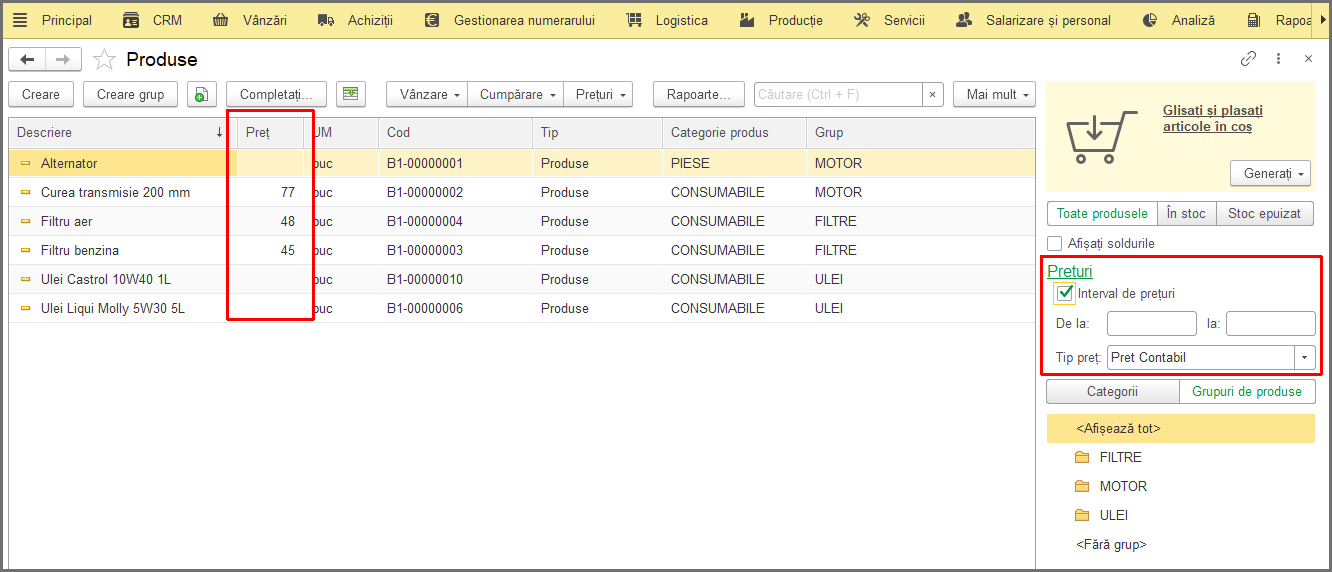Click the Gestionarea numerarului coin icon
Screen dimensions: 1332x572
[x=432, y=20]
